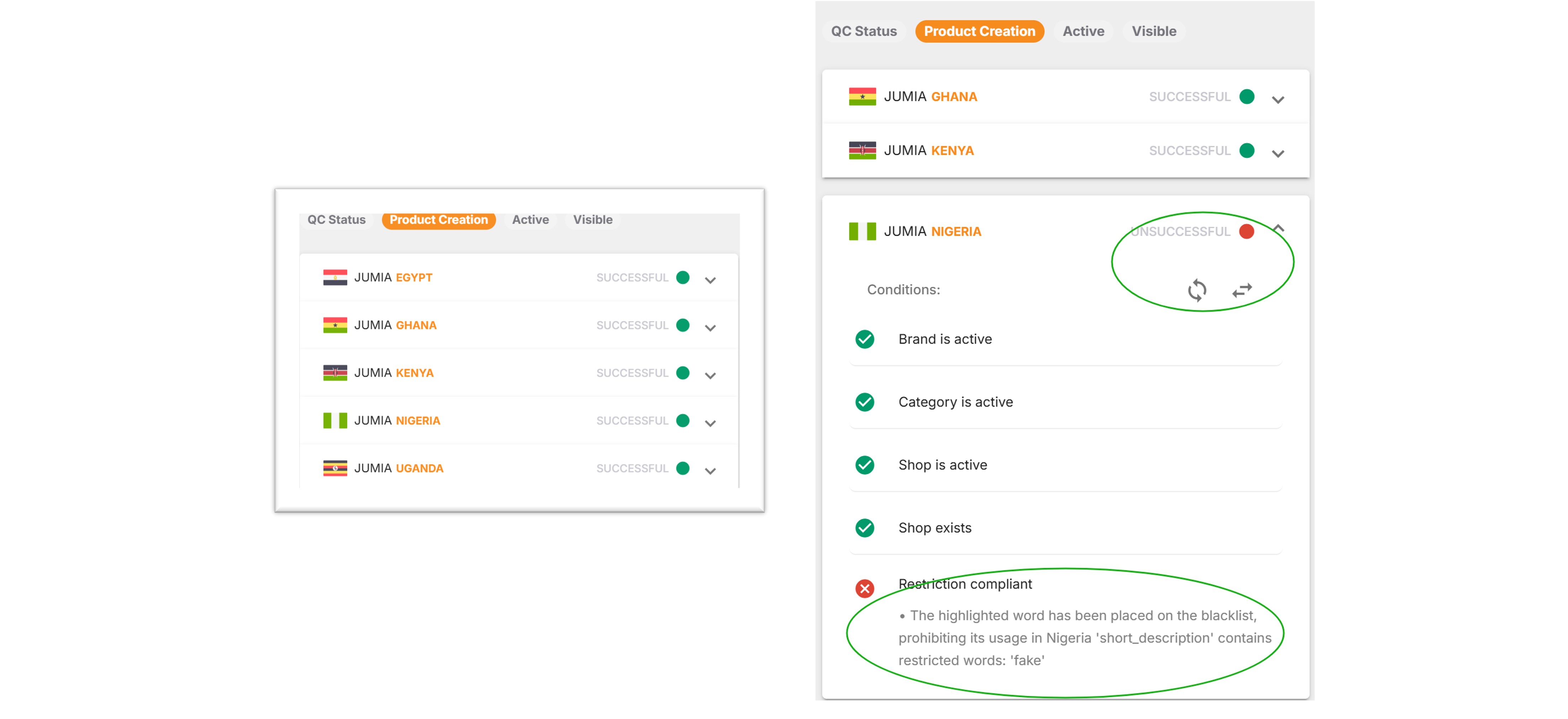1568x719 pixels.
Task: Expand the Jumia Uganda row chevron
Action: 710,471
